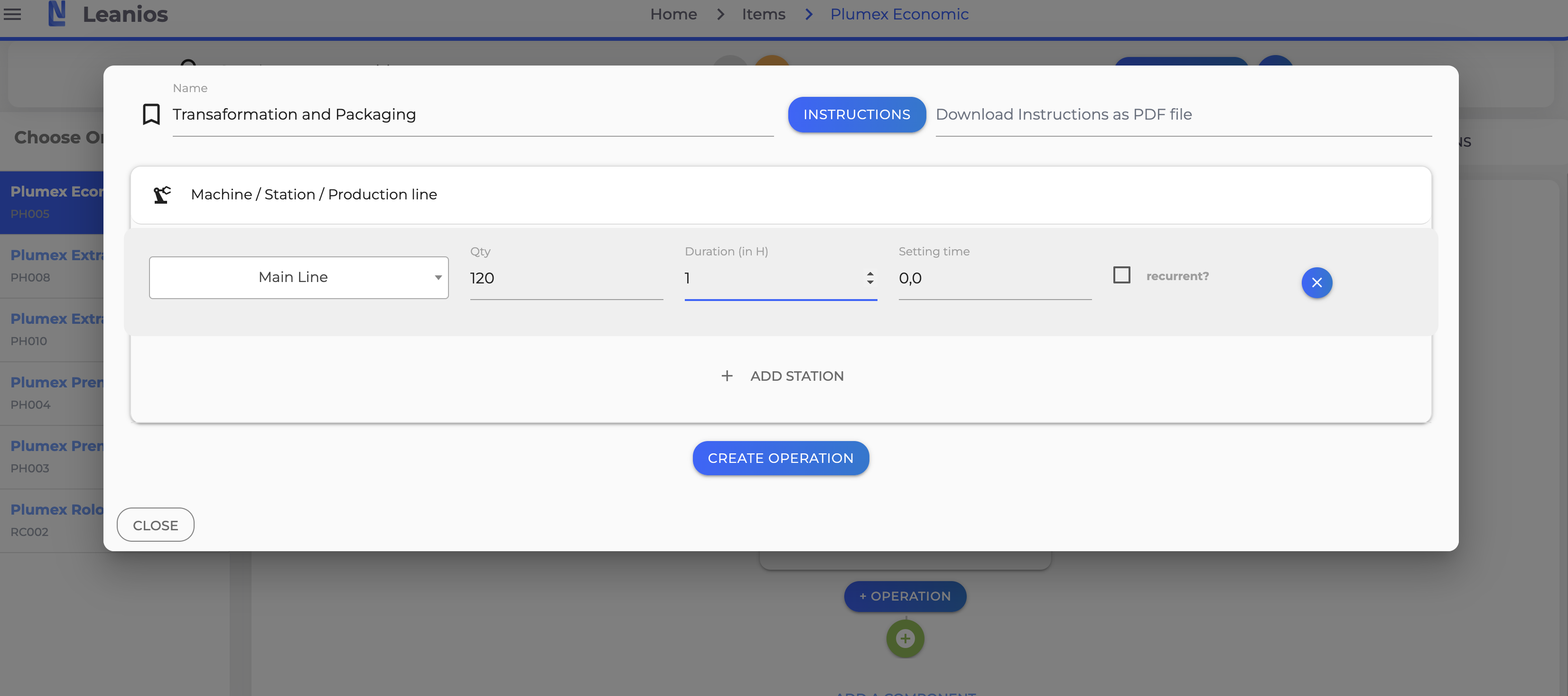Click the Leanios logo icon

coord(56,13)
